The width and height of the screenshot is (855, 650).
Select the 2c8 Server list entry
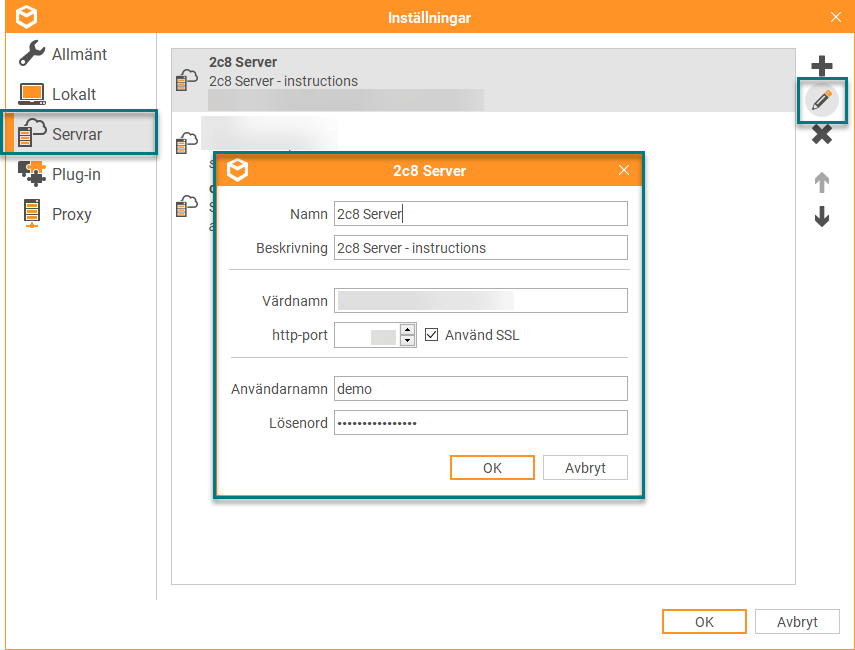(483, 80)
